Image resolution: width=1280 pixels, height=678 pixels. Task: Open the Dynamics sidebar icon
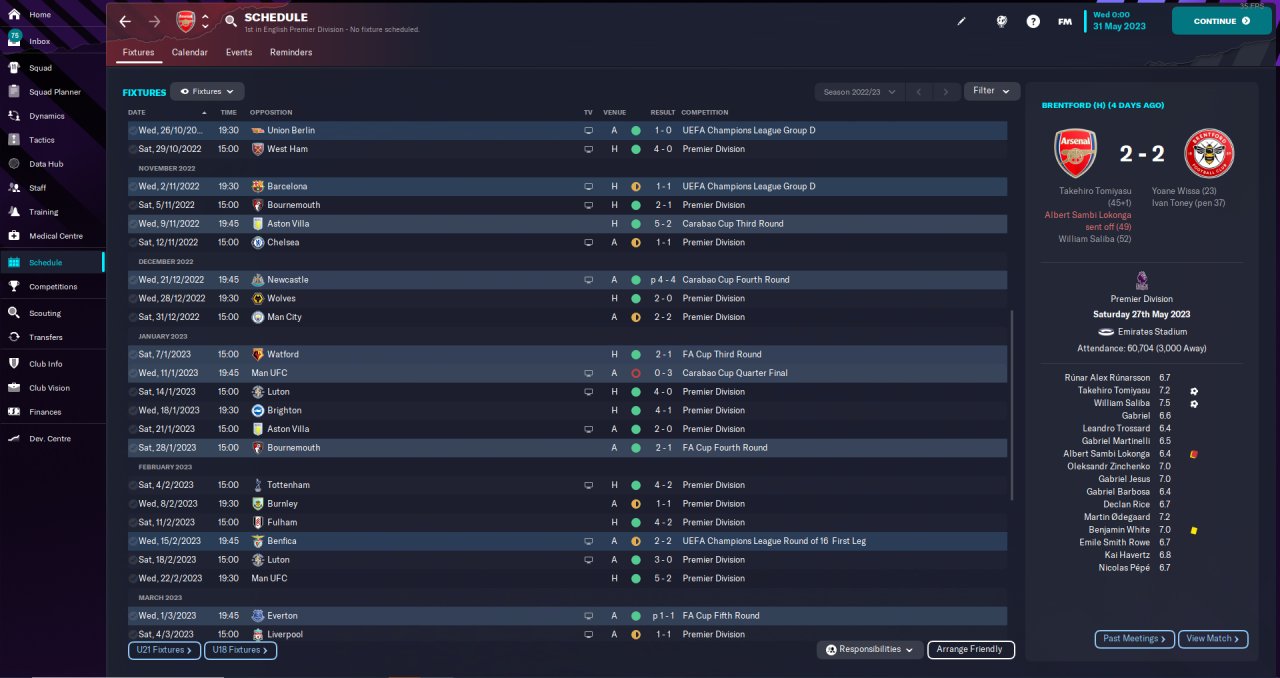(x=14, y=116)
